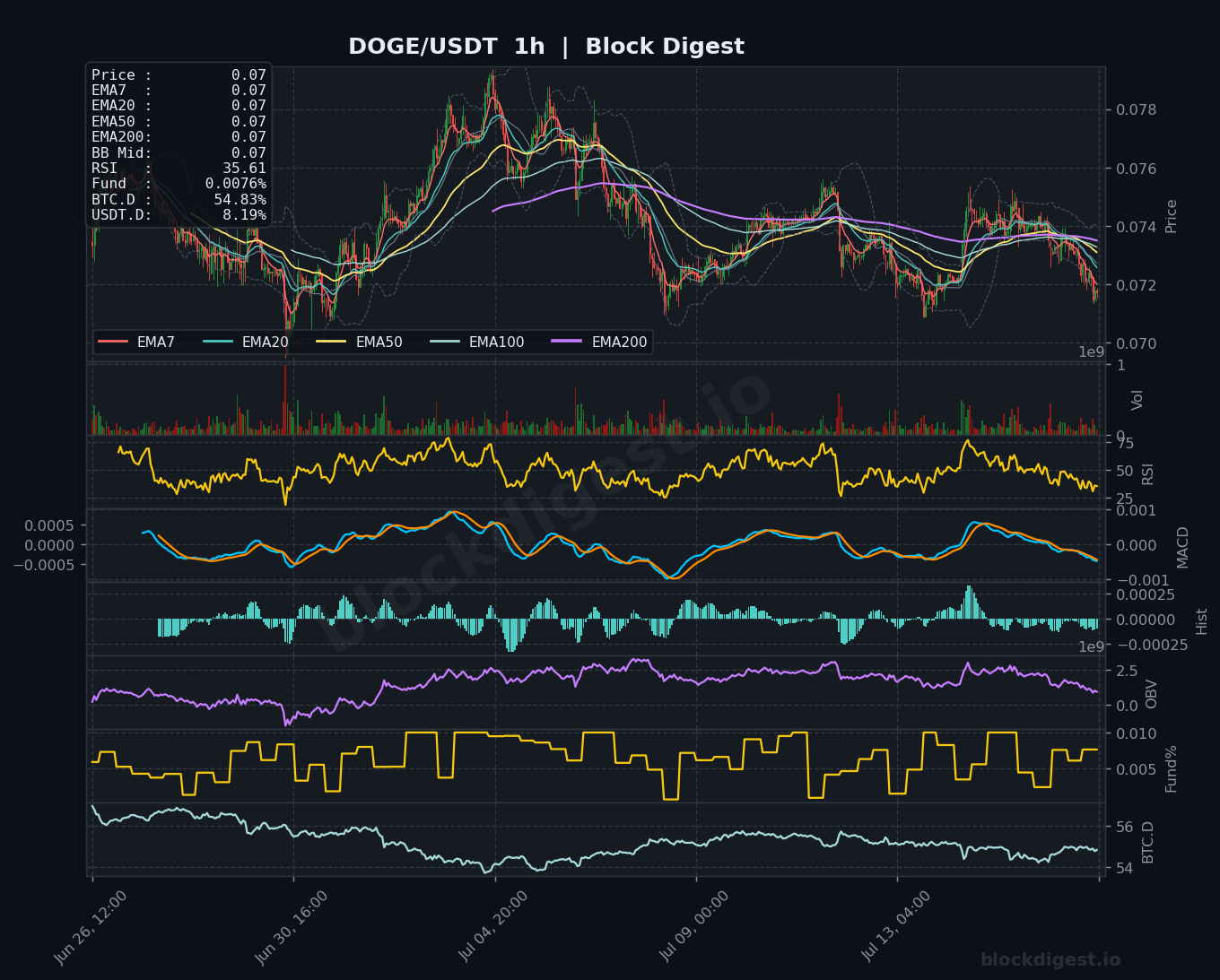This screenshot has width=1220, height=980.
Task: Select the EMA20 legend entry
Action: tap(246, 343)
